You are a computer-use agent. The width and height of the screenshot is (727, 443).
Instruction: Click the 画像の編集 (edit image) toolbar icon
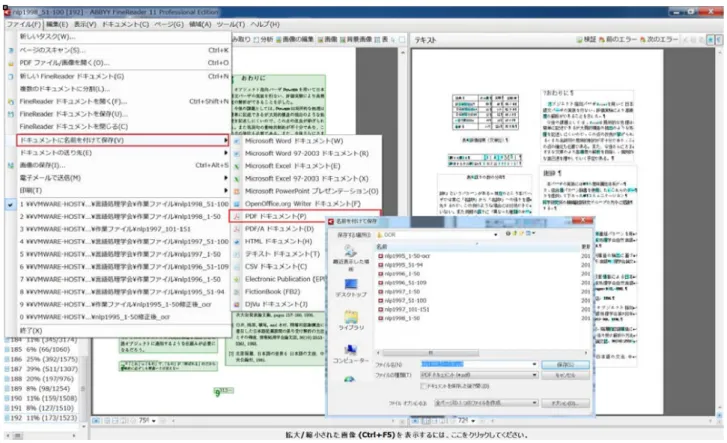279,40
